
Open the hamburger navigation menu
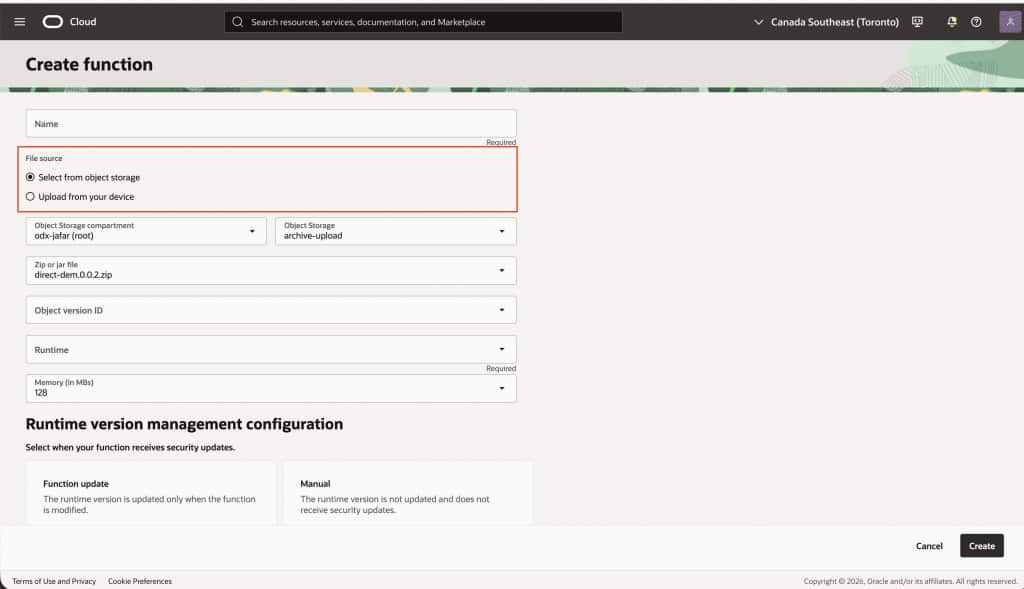click(20, 22)
